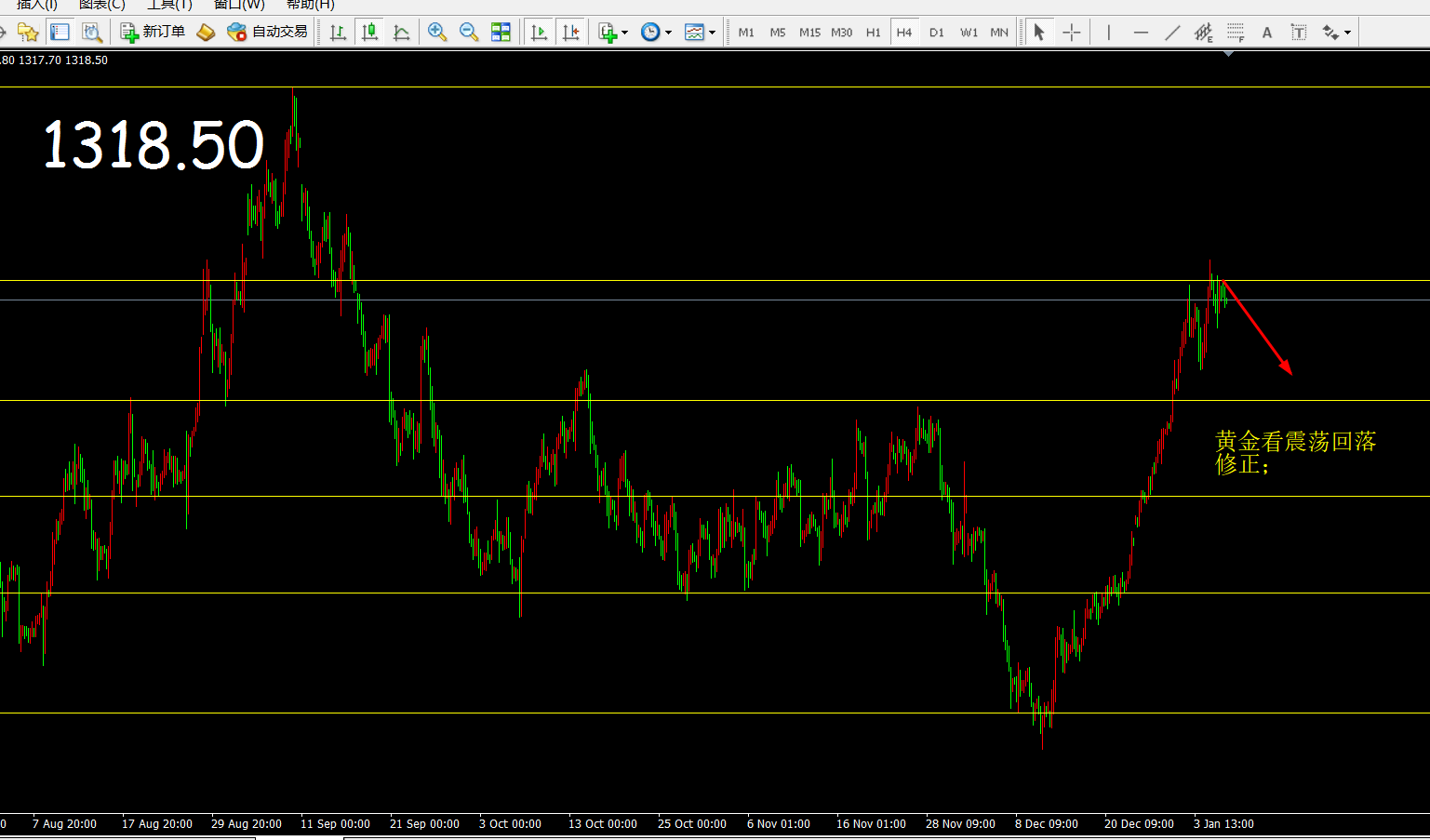
Task: Click the Zoom Out magnifier icon
Action: 469,33
